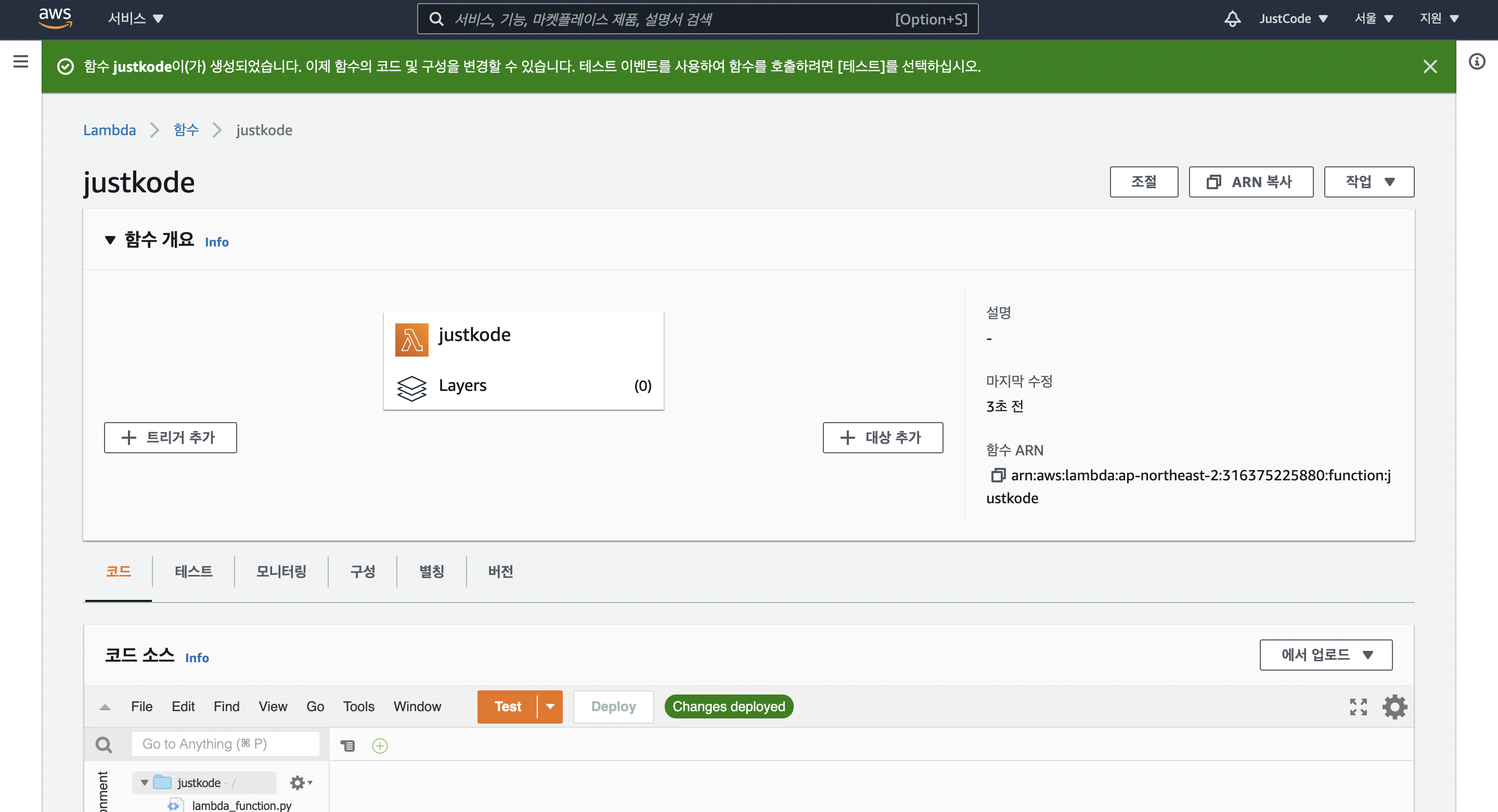
Task: Open the Window menu in editor
Action: click(x=418, y=707)
